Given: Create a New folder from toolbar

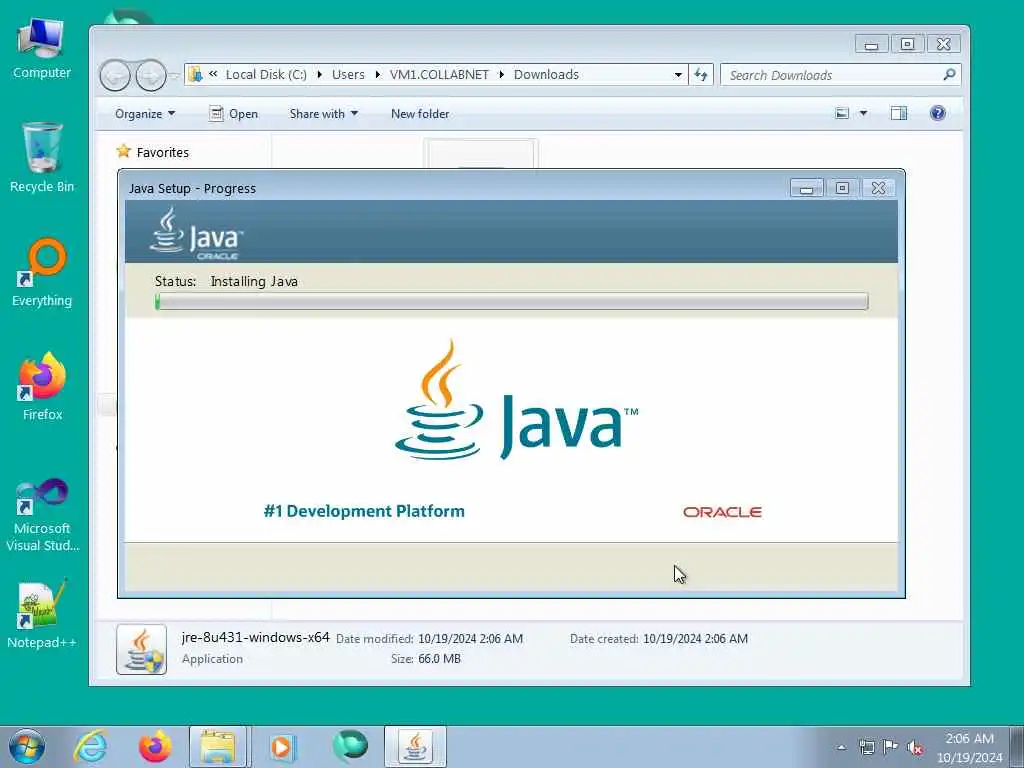Looking at the screenshot, I should click(420, 114).
